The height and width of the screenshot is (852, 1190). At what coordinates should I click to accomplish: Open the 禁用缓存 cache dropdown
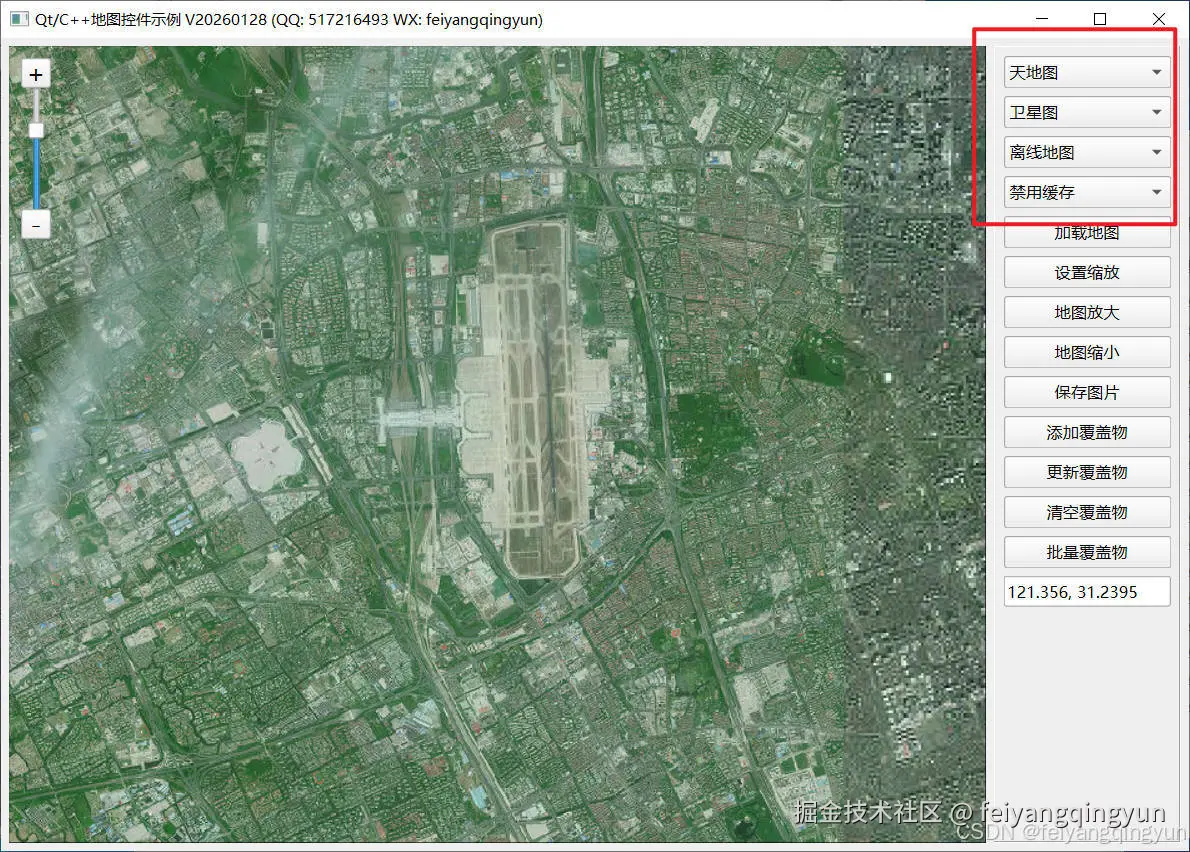1087,193
